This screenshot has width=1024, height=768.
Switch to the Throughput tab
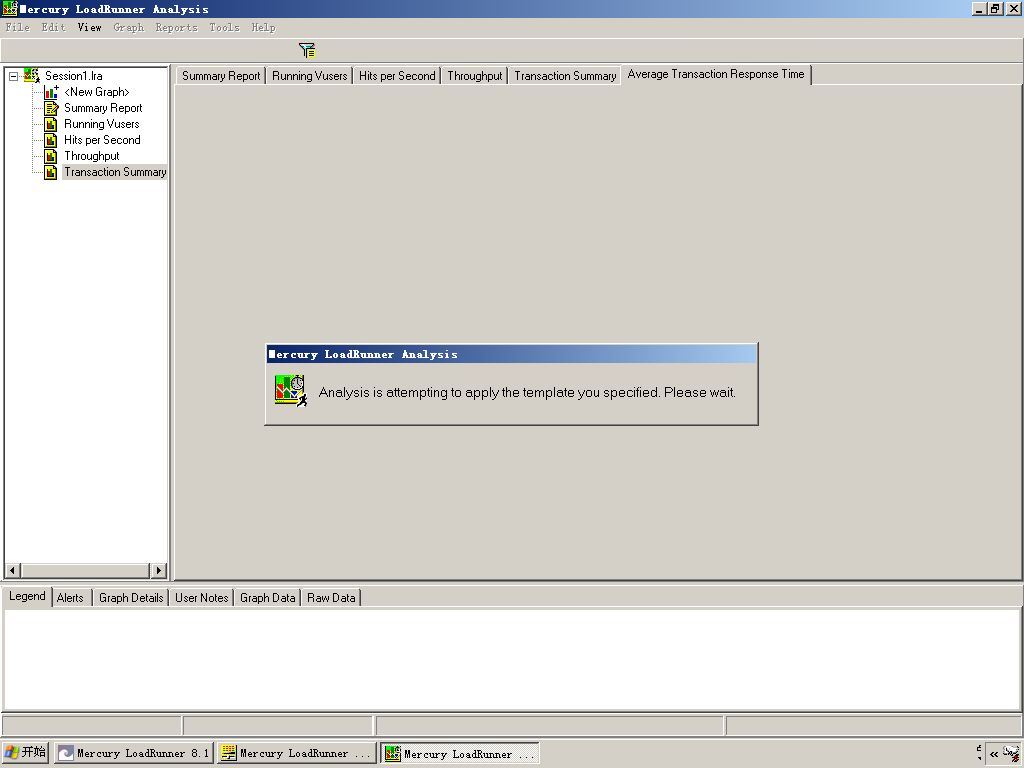click(x=475, y=76)
